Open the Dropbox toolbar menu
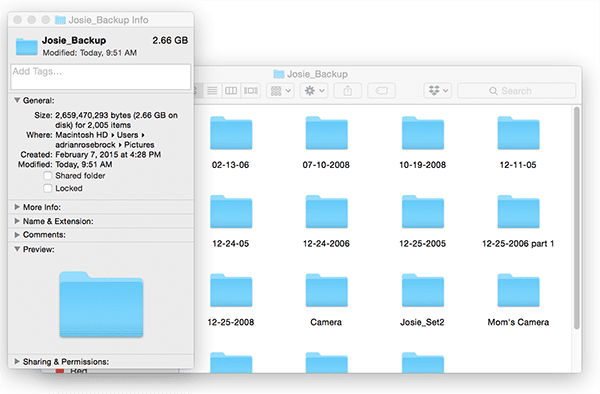This screenshot has width=600, height=394. (438, 91)
